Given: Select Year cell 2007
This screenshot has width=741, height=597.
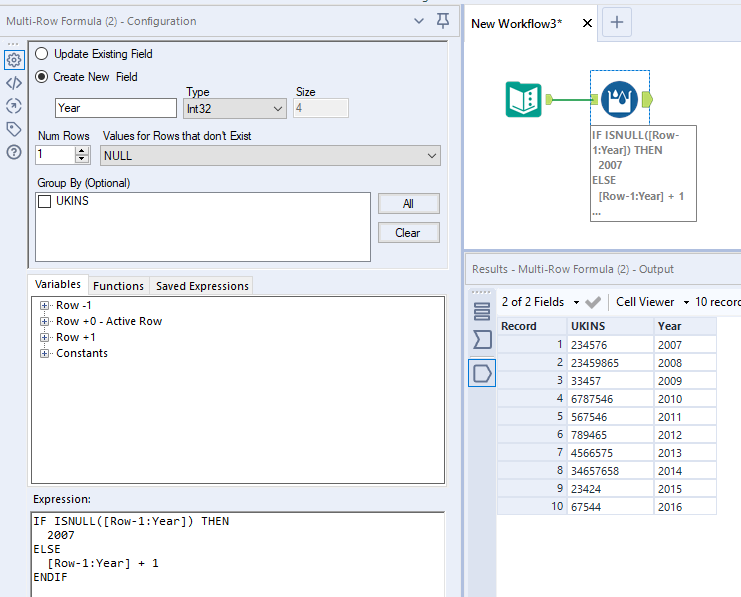Looking at the screenshot, I should [x=685, y=345].
